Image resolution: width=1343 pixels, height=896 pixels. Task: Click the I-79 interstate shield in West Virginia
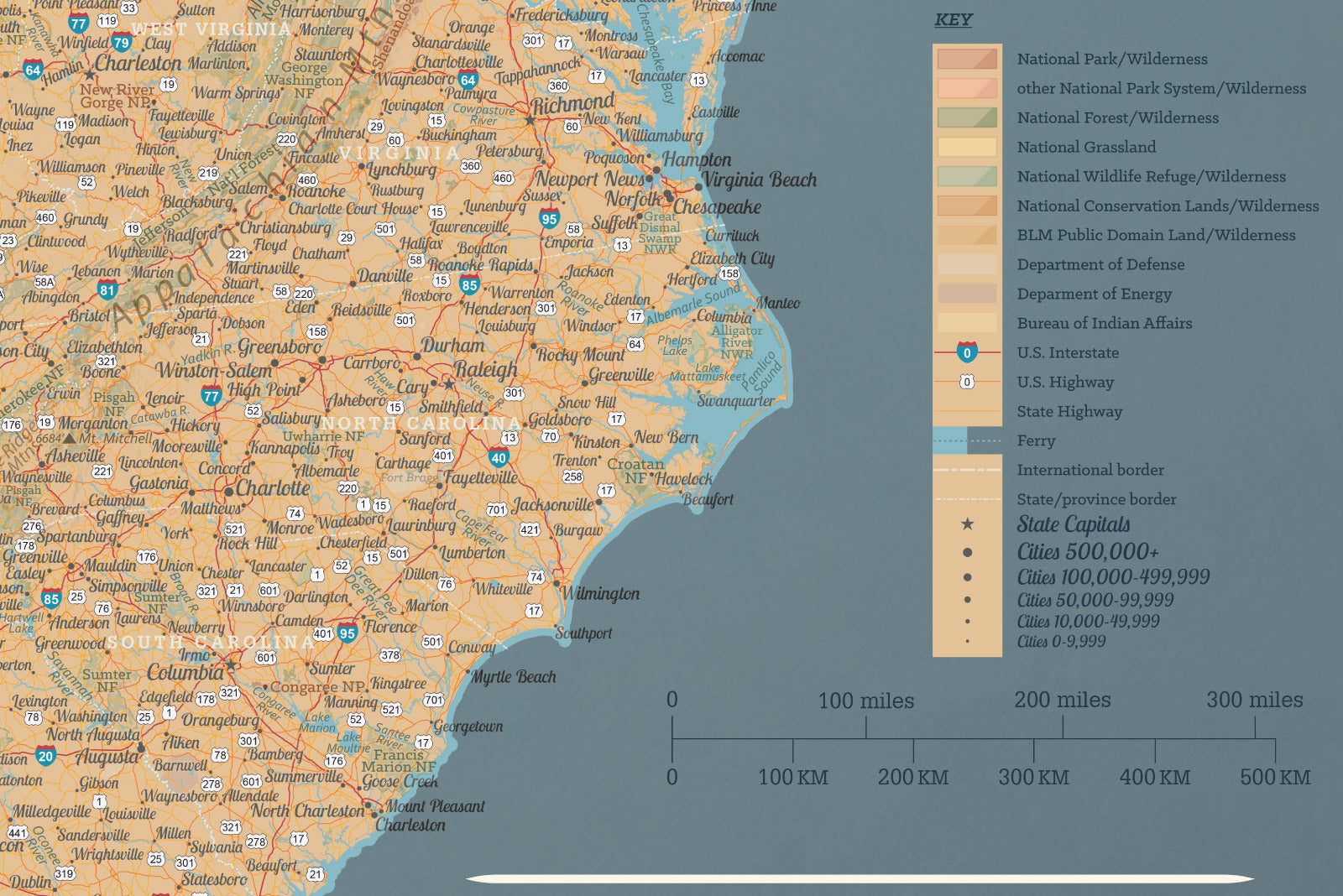pyautogui.click(x=122, y=43)
